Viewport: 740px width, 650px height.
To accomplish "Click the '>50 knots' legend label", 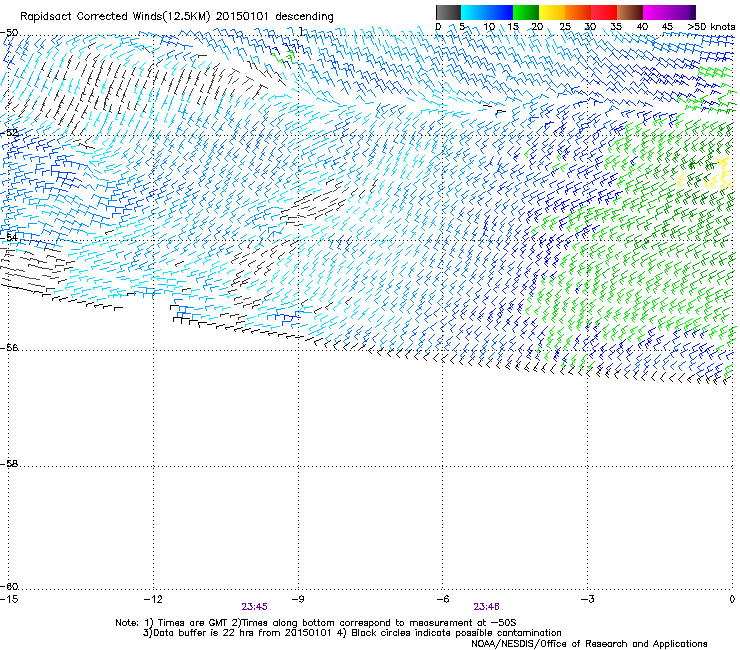I will click(x=711, y=27).
